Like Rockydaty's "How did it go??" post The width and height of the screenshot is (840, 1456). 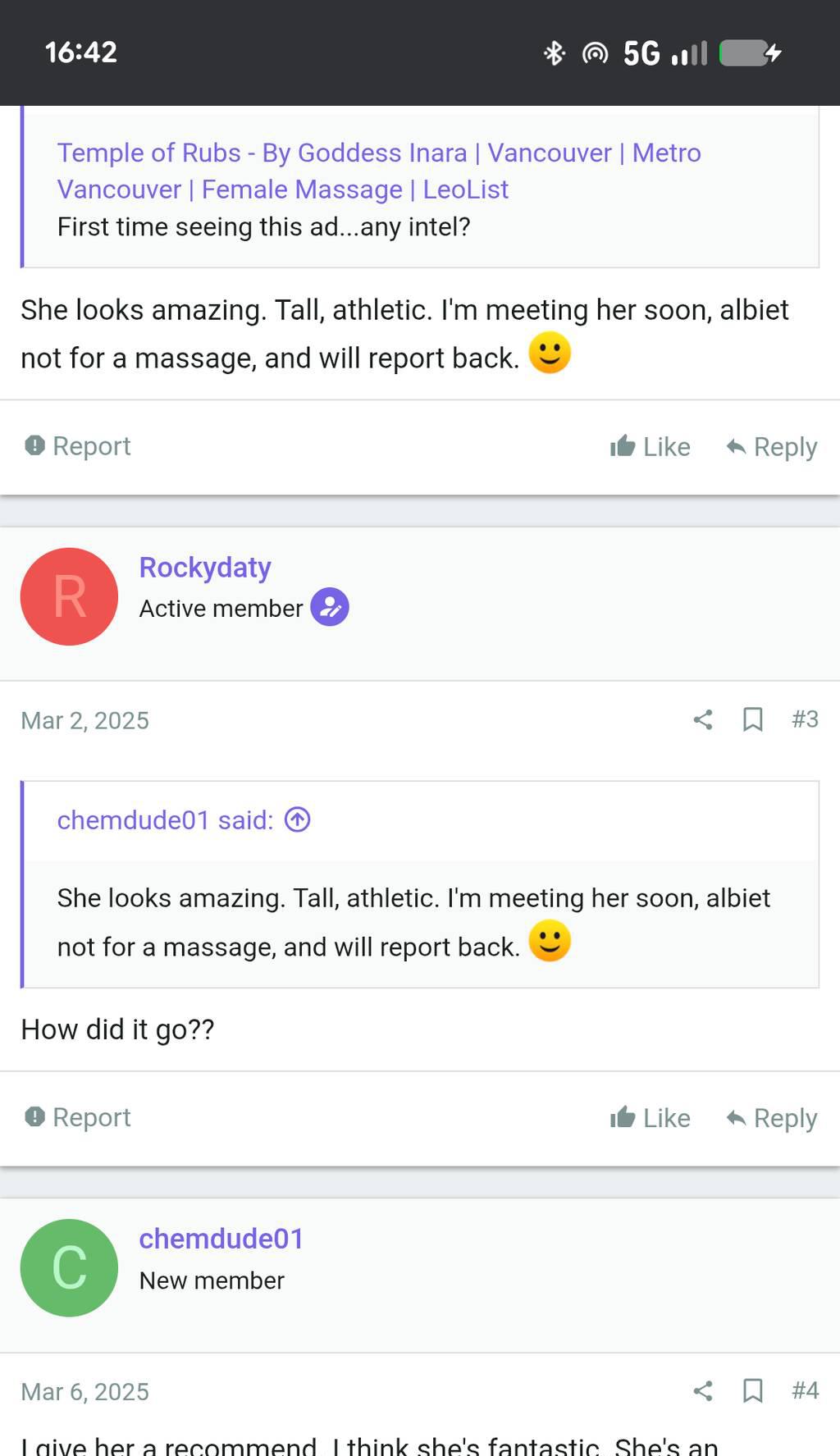651,1118
